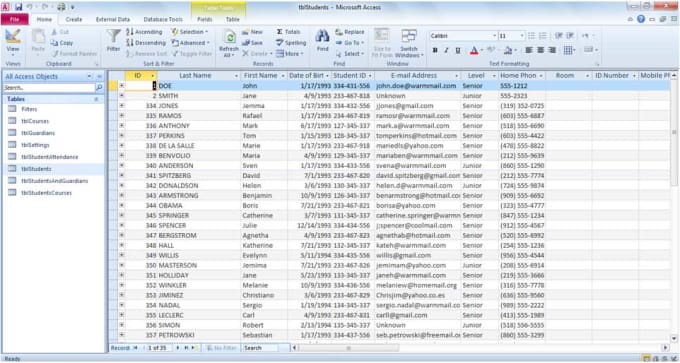Click navigation pane Search field

(x=49, y=88)
